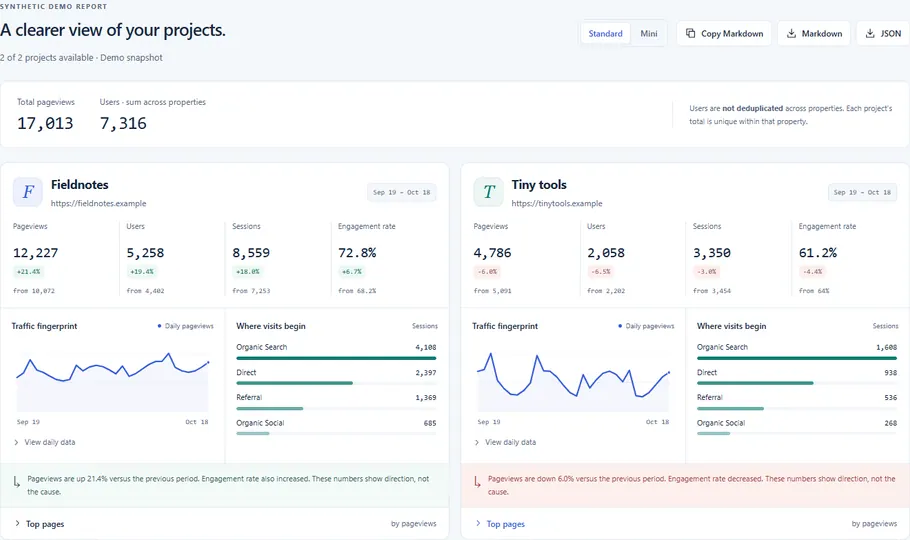Click Fieldnotes pageviews value 12,227
Image resolution: width=910 pixels, height=540 pixels.
[35, 253]
